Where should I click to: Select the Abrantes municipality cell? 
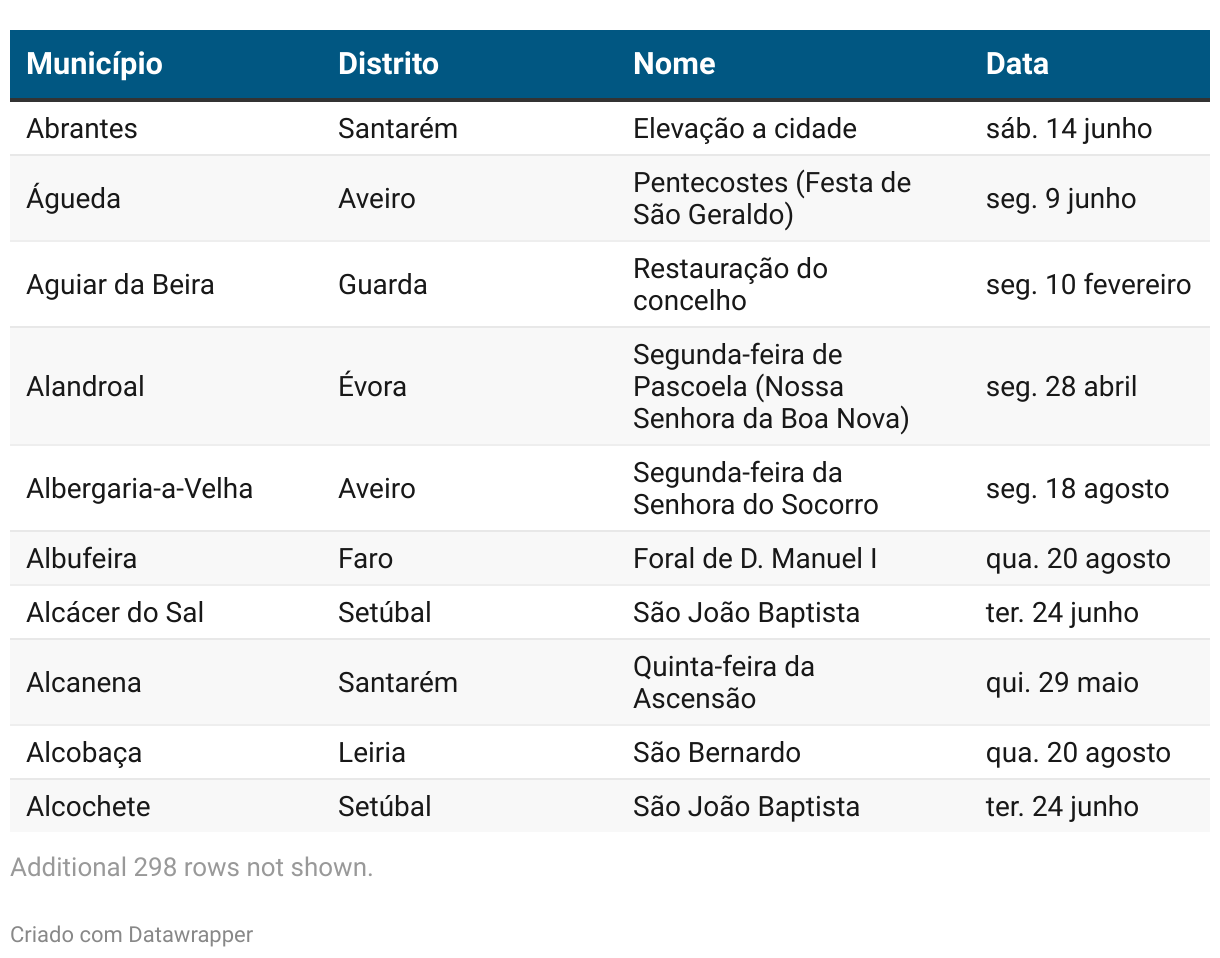82,129
